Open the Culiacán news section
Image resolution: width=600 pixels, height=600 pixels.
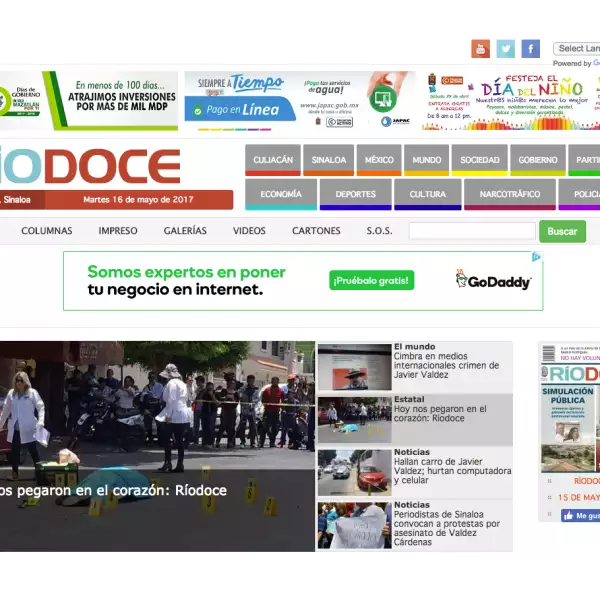(273, 160)
